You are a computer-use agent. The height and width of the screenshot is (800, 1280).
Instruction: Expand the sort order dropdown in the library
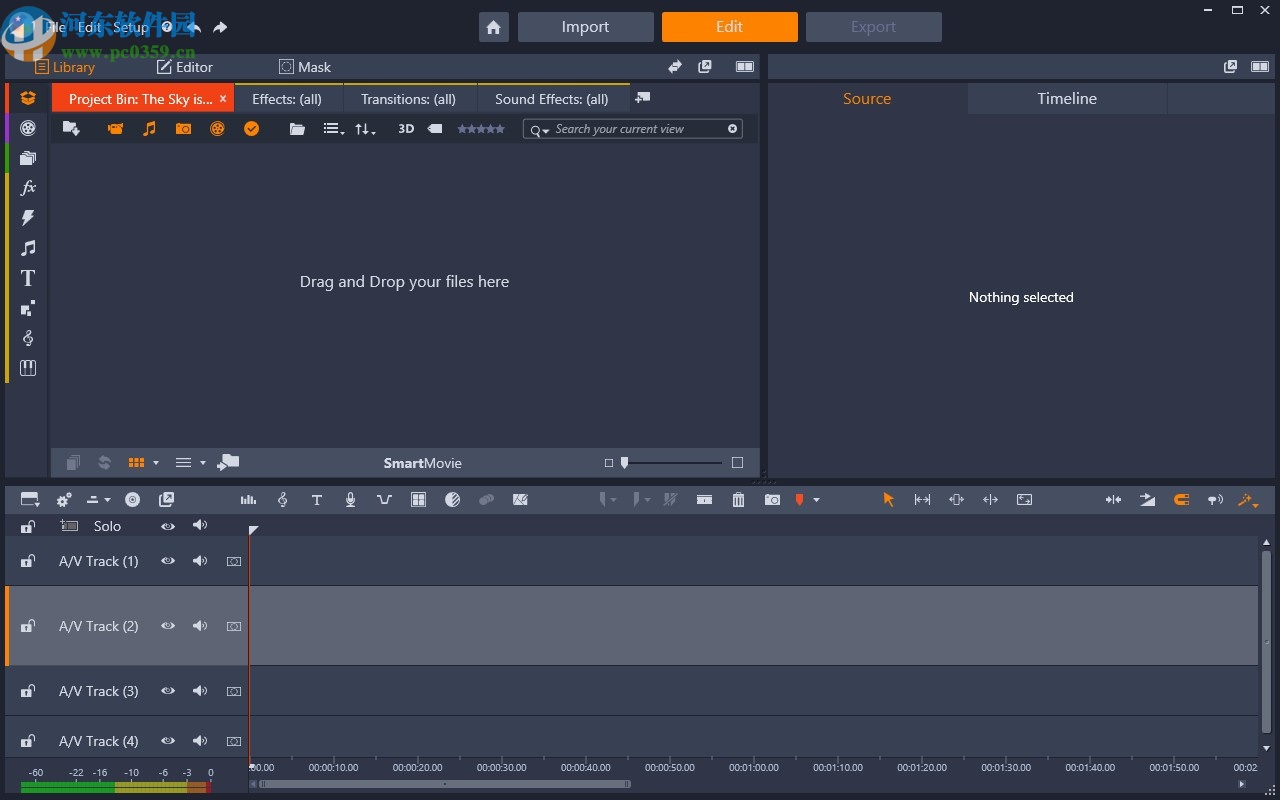(x=365, y=129)
